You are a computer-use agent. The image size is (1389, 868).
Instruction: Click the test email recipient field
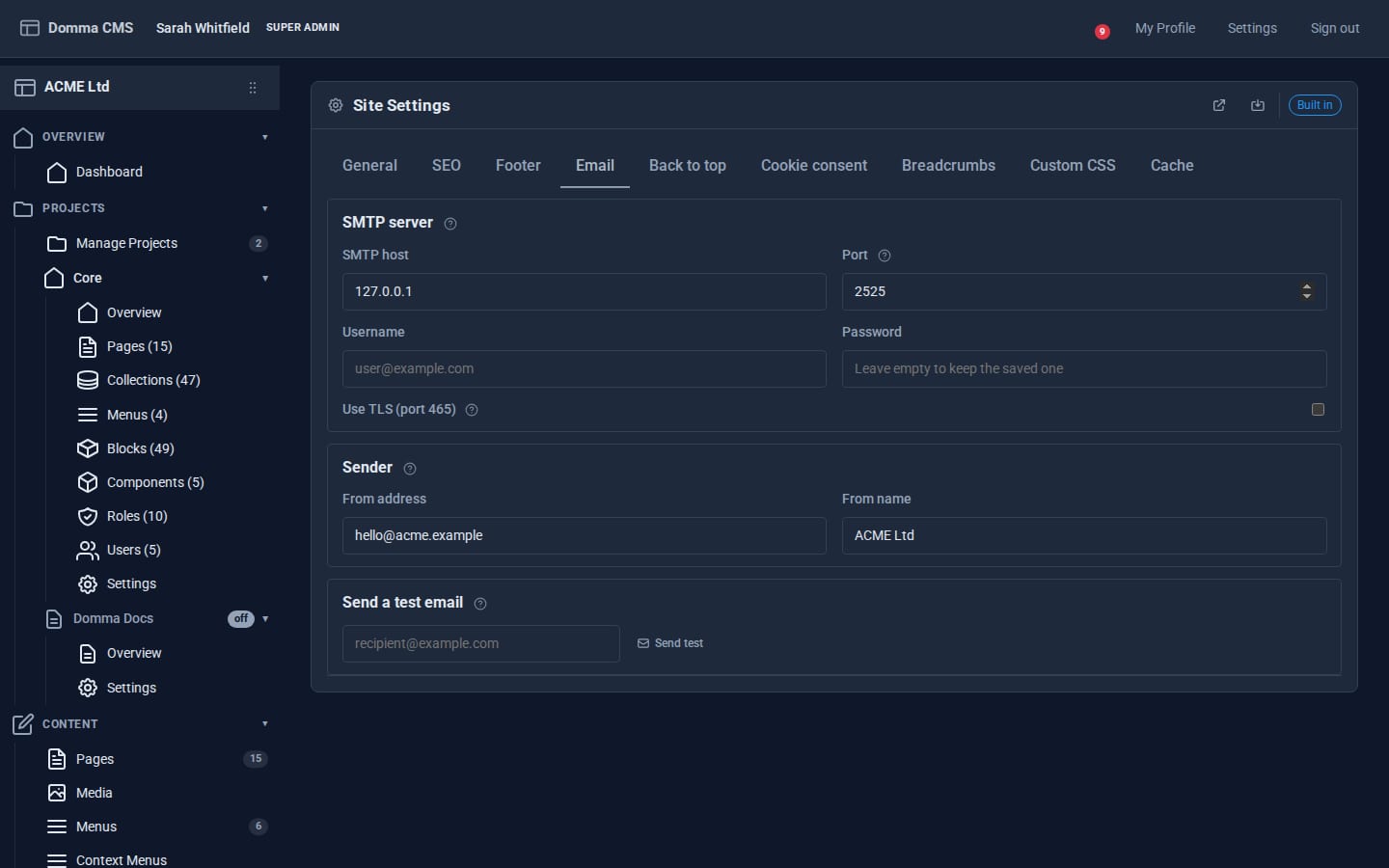pos(481,643)
